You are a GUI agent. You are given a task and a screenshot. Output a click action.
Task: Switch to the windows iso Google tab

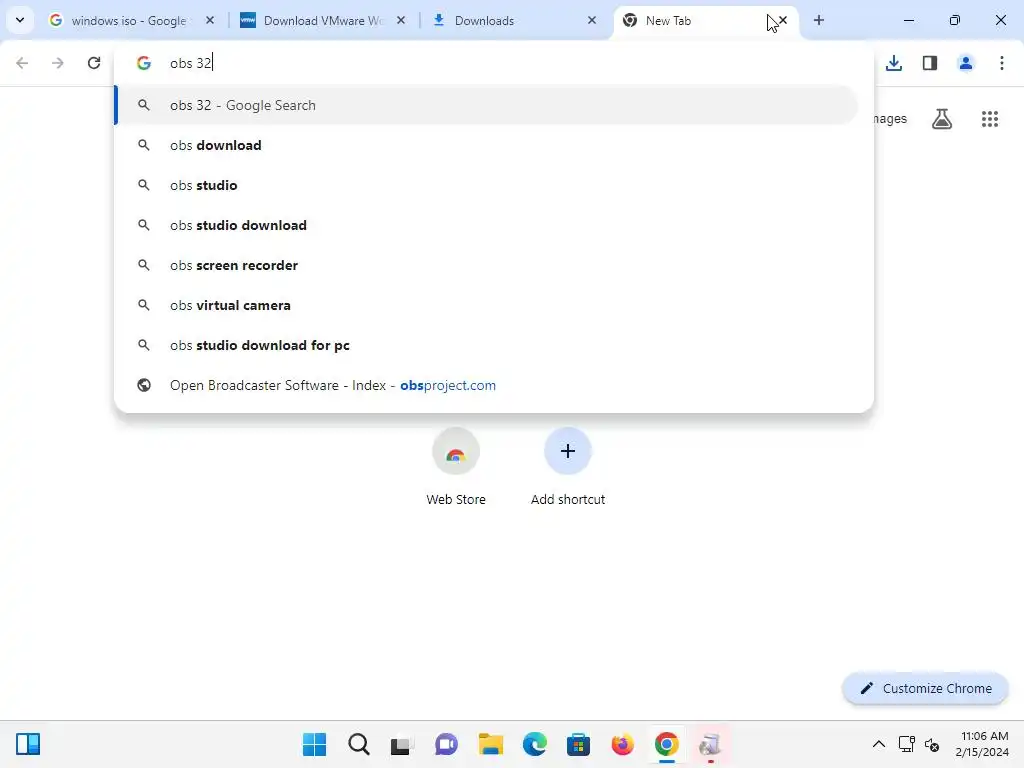pos(129,20)
